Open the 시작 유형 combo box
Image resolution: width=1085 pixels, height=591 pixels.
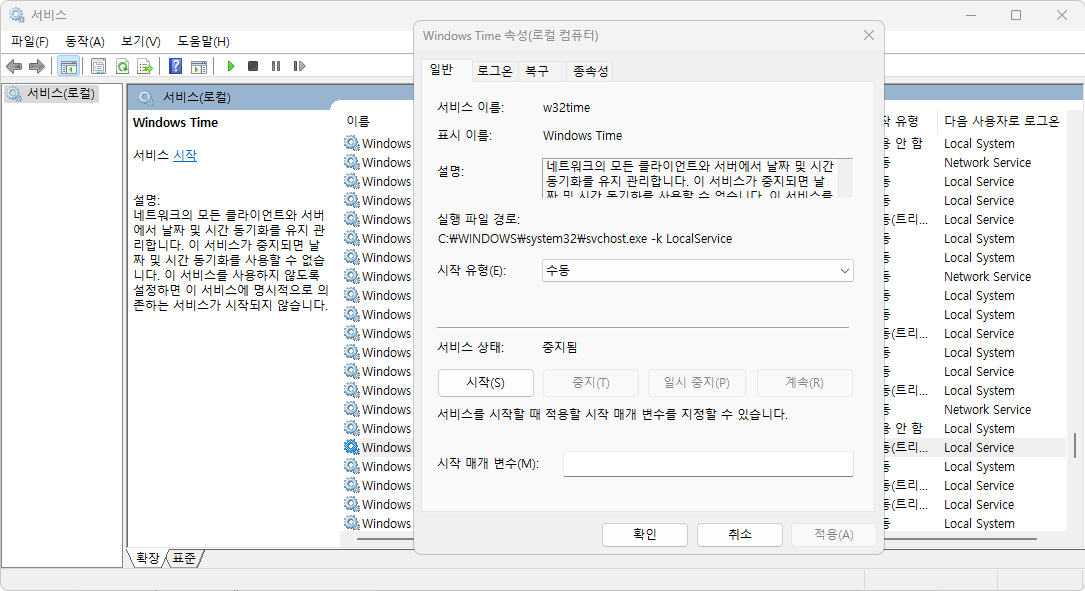(698, 271)
